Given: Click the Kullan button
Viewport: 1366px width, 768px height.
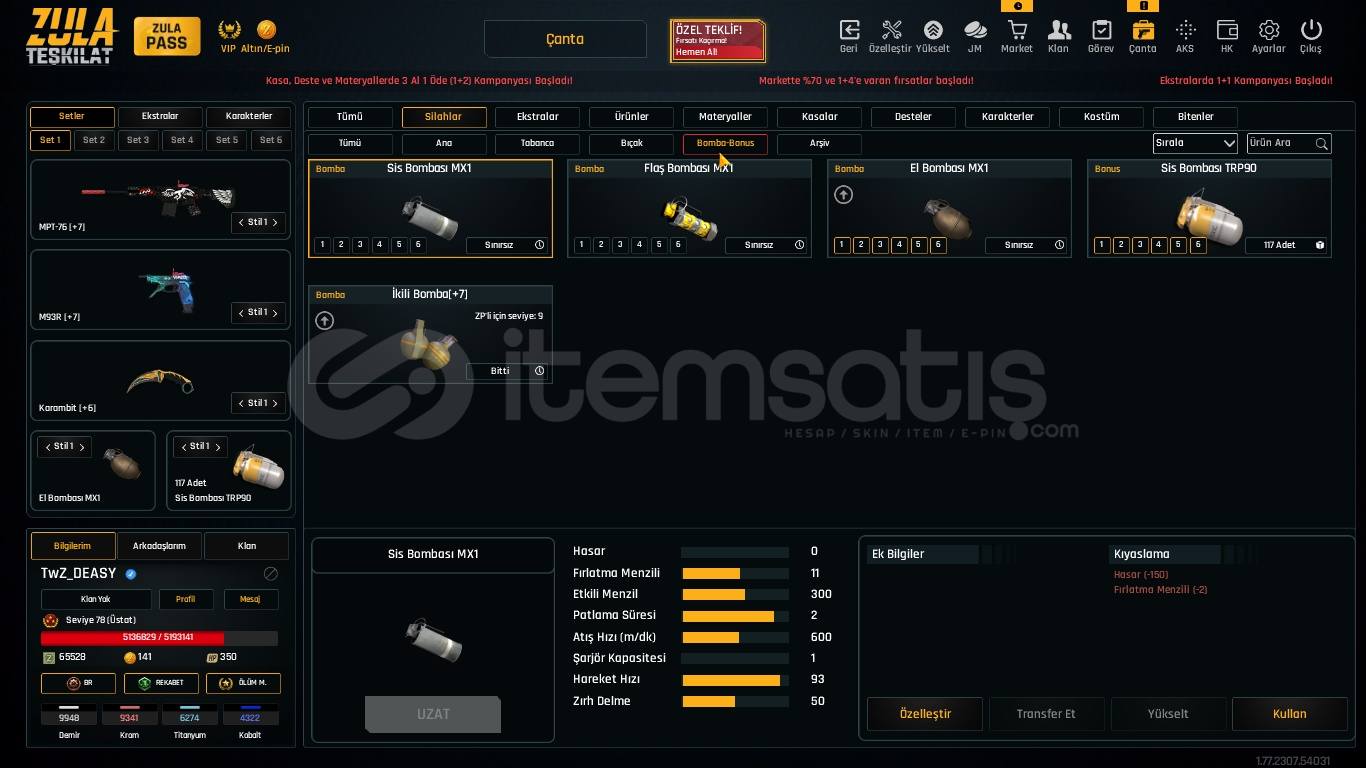Looking at the screenshot, I should 1289,714.
